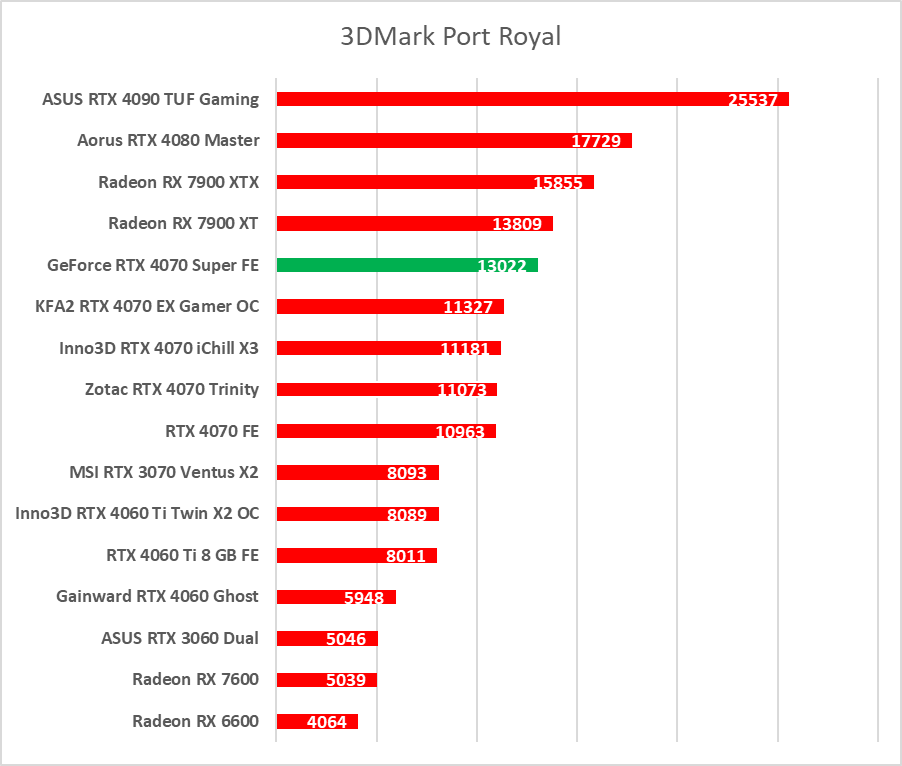This screenshot has width=902, height=766.
Task: Click the MSI RTX 3070 Ventus X2 label
Action: [164, 472]
